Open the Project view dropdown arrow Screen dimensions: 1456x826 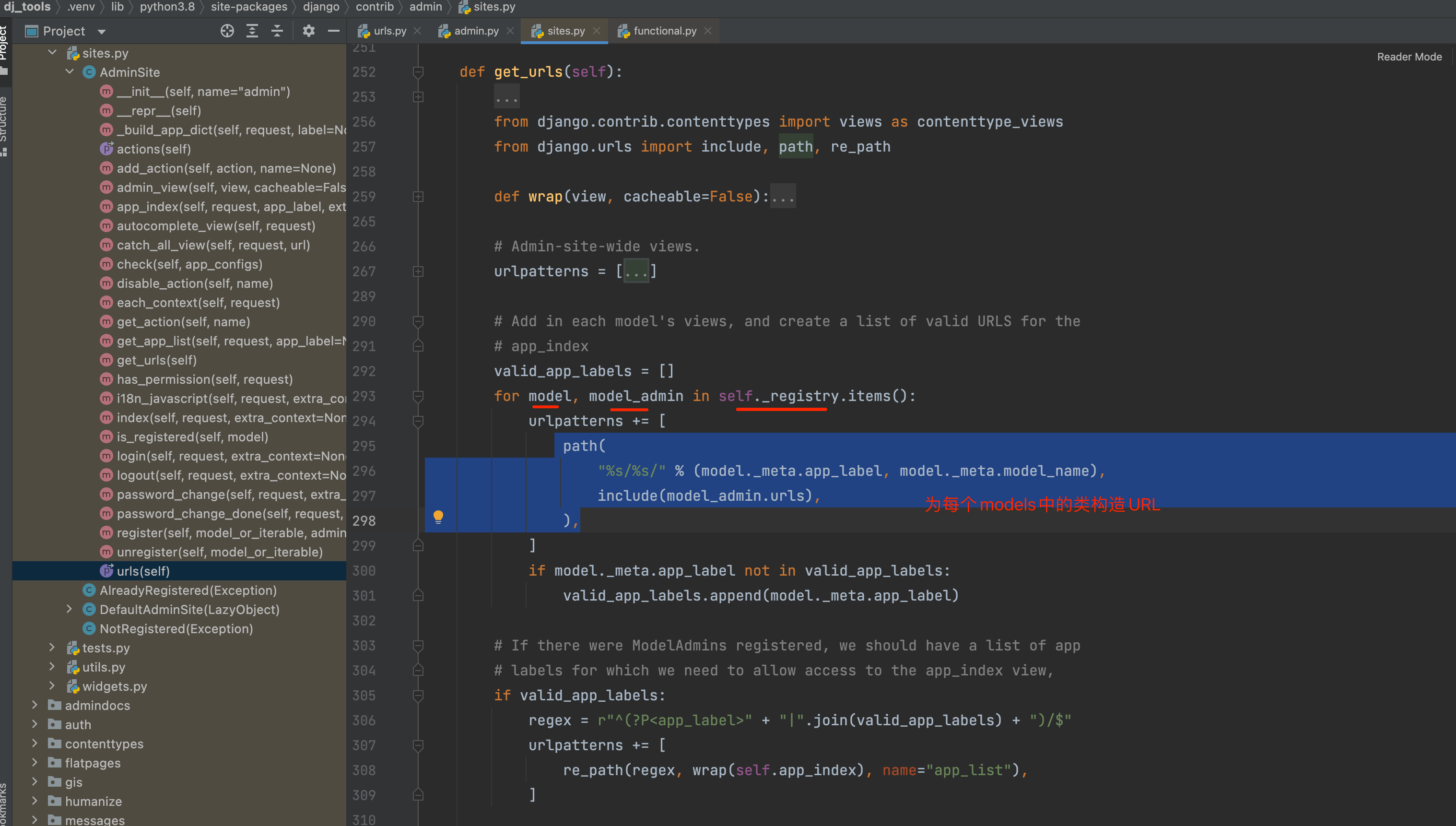[x=102, y=32]
